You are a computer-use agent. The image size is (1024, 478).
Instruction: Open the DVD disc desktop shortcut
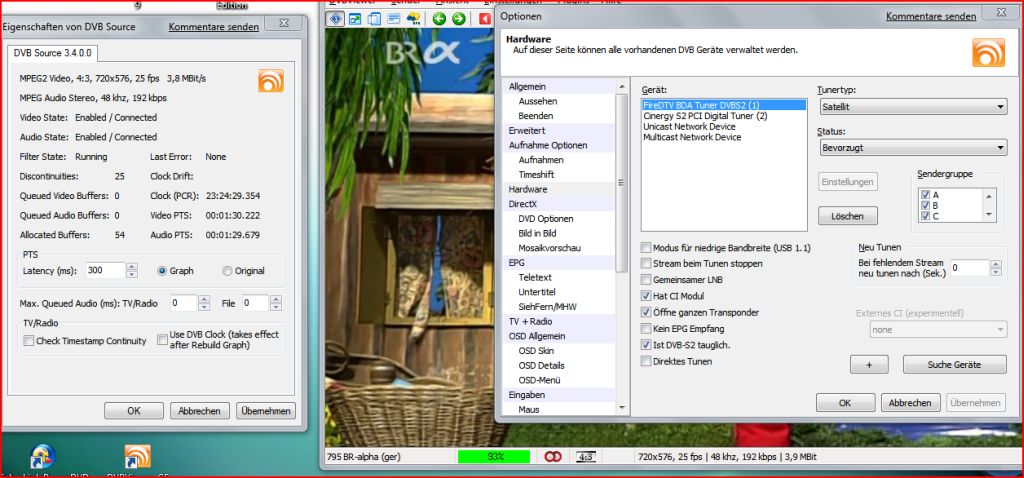(43, 456)
